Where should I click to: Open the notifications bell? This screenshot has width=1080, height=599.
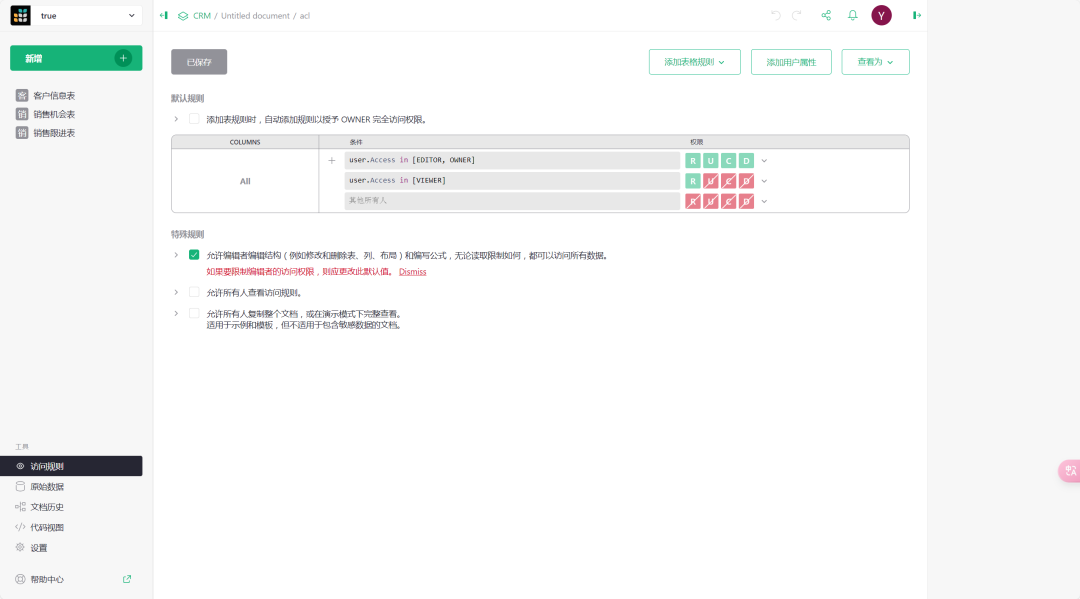point(853,15)
